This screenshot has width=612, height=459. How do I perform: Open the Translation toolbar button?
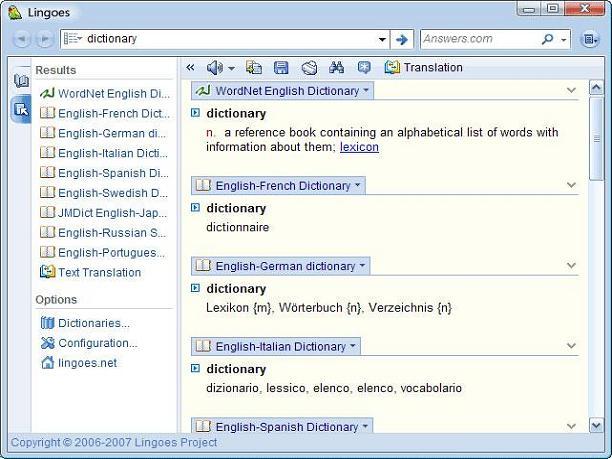[x=423, y=68]
